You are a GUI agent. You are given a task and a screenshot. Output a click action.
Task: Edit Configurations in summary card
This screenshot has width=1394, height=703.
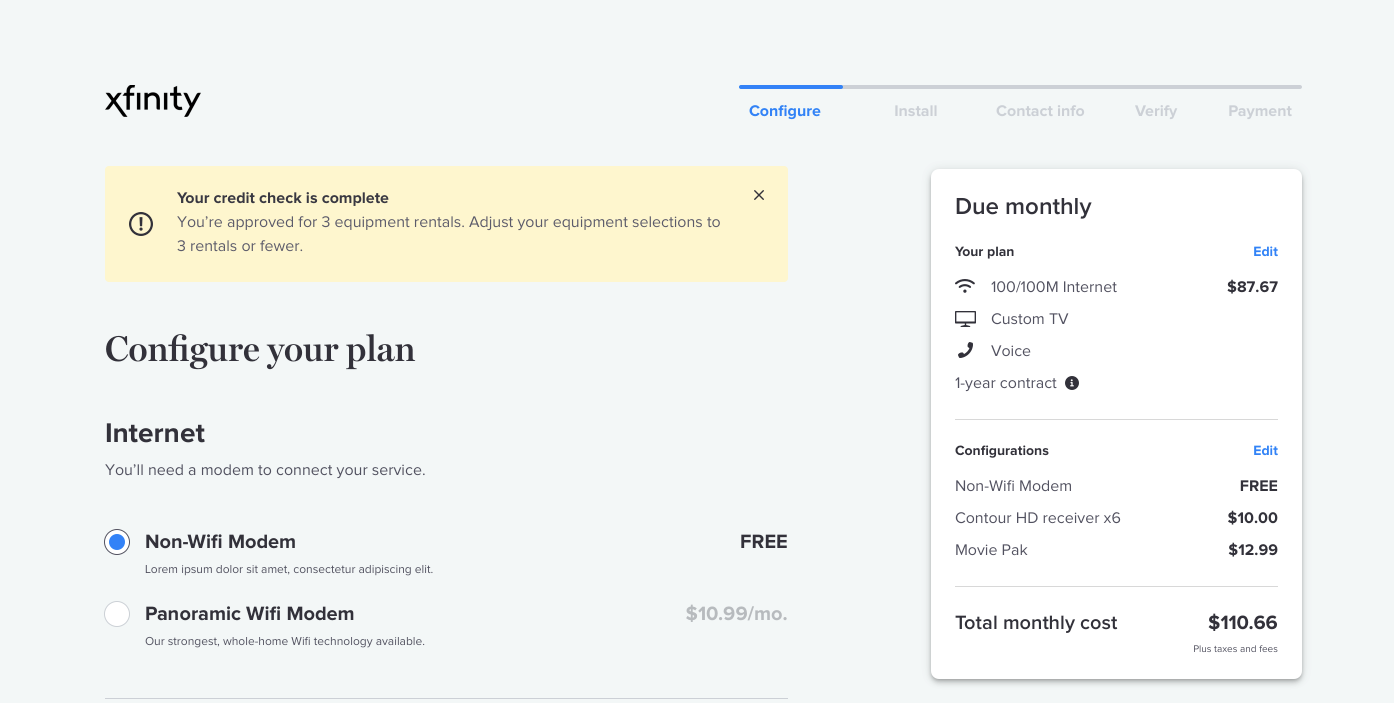(1265, 451)
